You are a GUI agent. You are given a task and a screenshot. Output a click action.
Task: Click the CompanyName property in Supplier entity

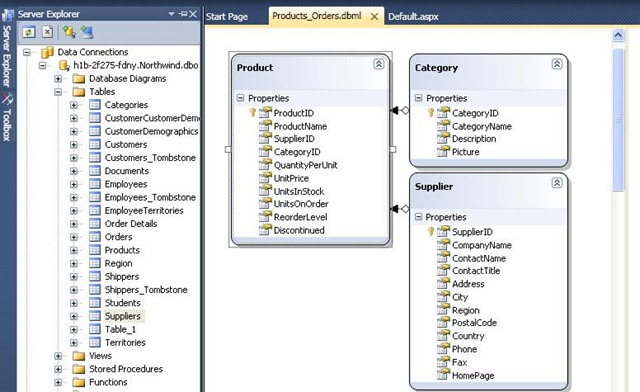482,245
